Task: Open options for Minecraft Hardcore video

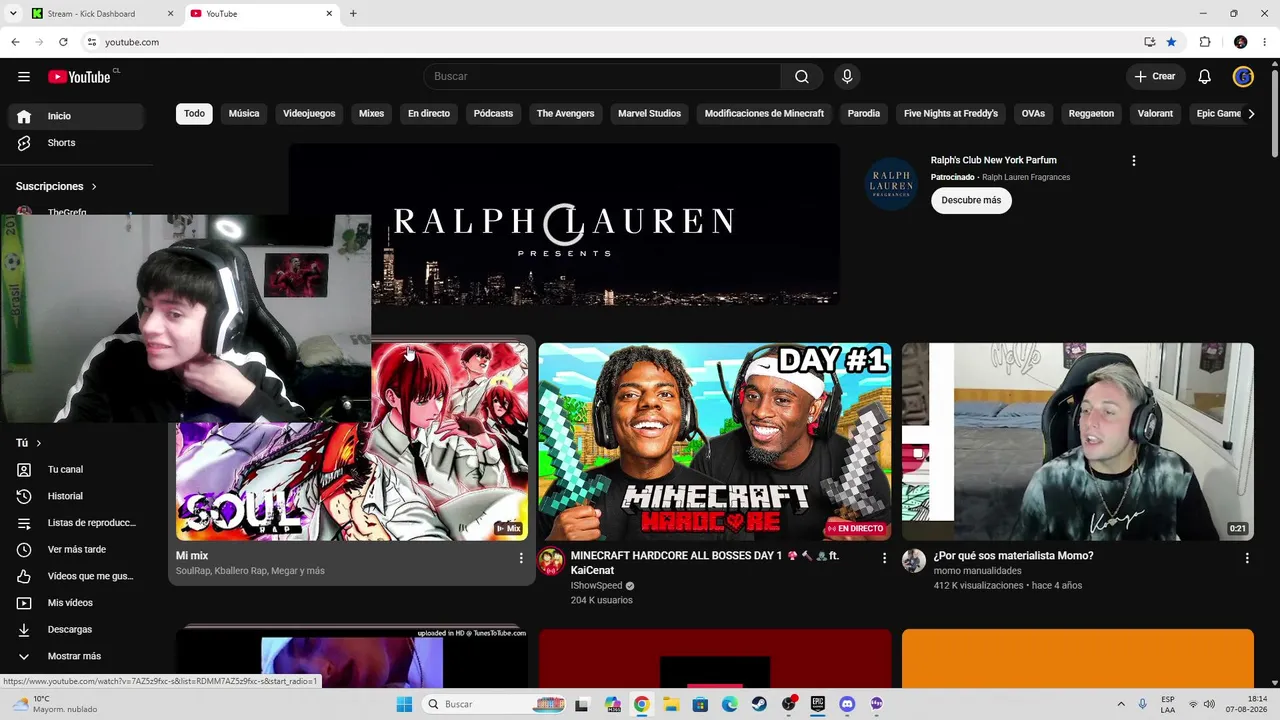Action: pyautogui.click(x=884, y=558)
